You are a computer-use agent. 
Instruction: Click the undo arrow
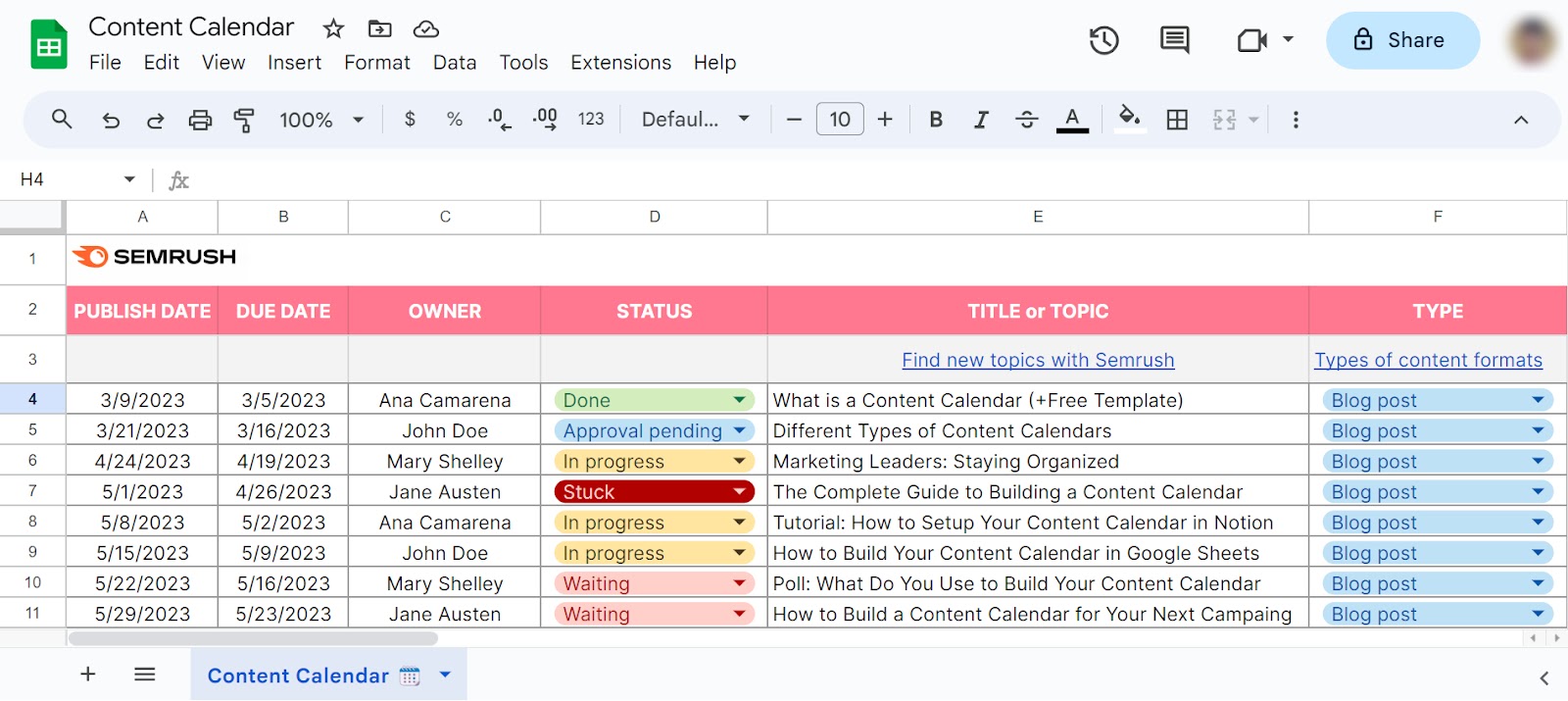(x=111, y=120)
